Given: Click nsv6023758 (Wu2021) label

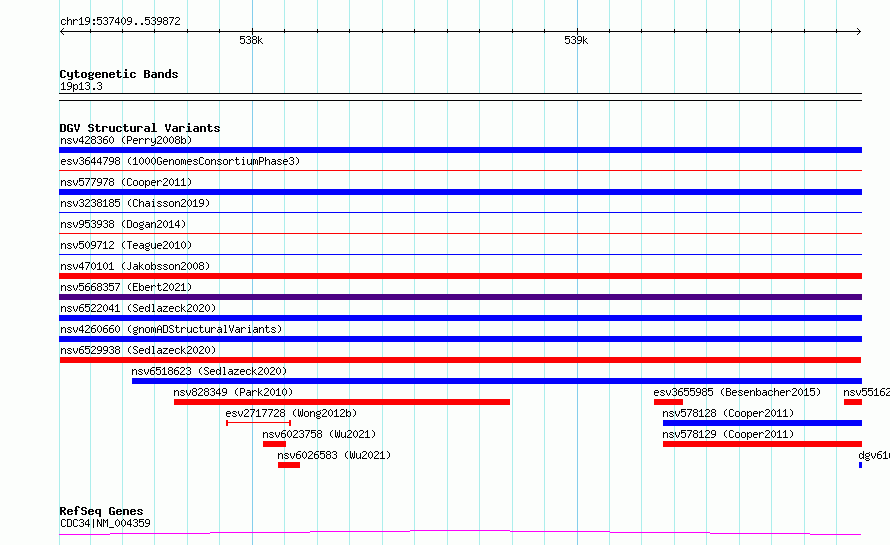Looking at the screenshot, I should pyautogui.click(x=319, y=434).
